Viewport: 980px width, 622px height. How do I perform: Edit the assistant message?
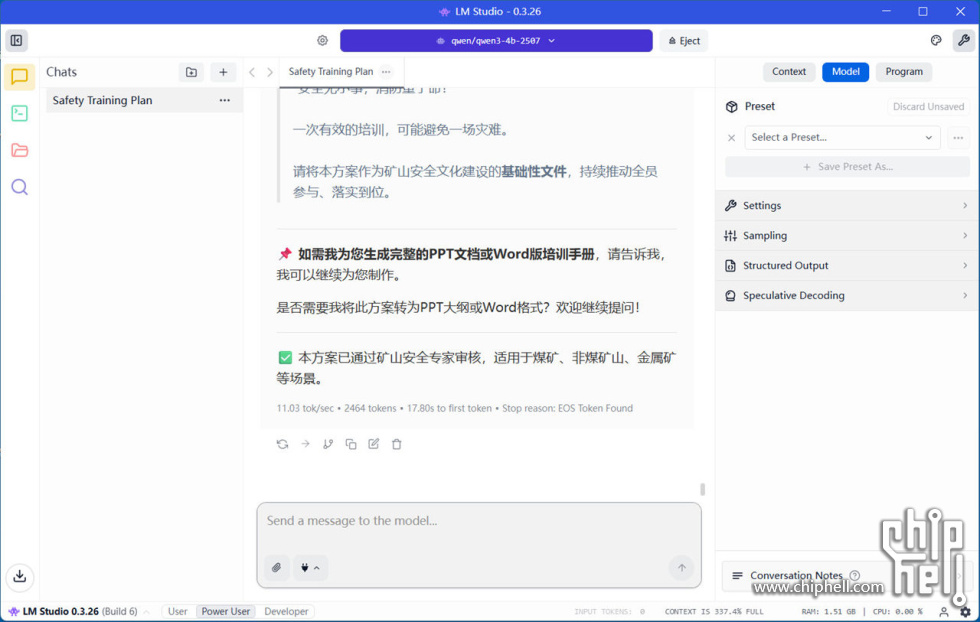point(374,444)
